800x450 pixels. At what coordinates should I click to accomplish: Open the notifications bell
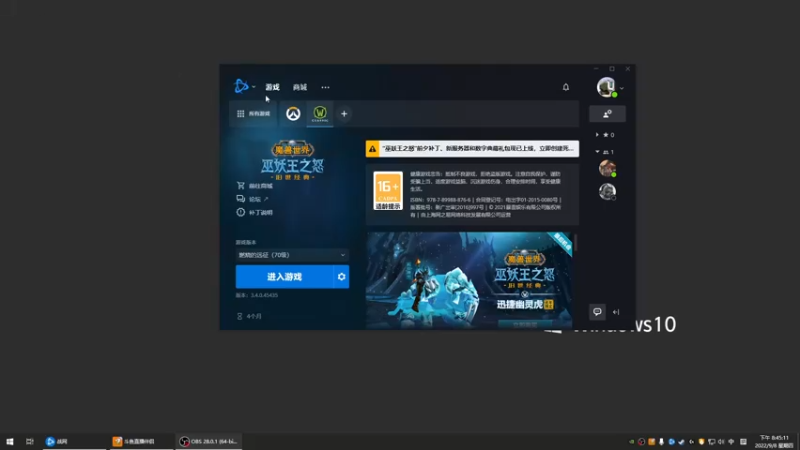click(566, 87)
